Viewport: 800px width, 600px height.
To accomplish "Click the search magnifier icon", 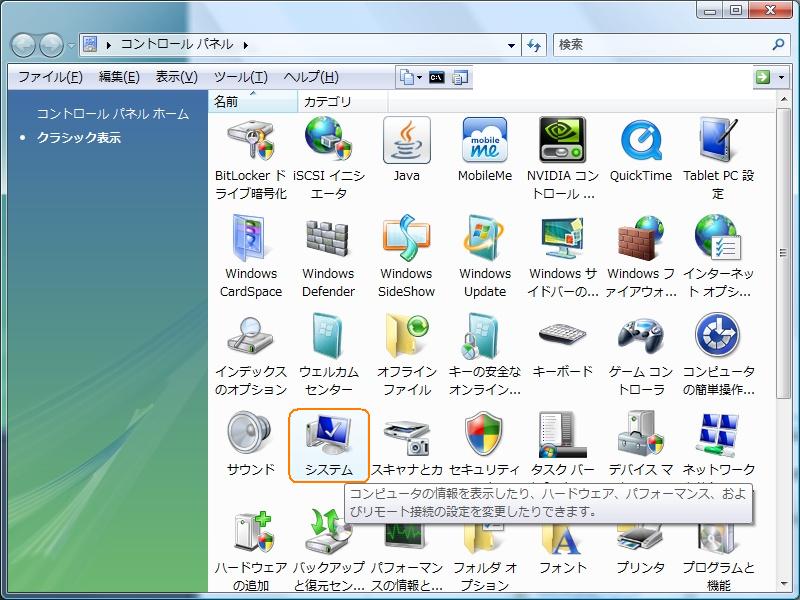I will pos(778,44).
